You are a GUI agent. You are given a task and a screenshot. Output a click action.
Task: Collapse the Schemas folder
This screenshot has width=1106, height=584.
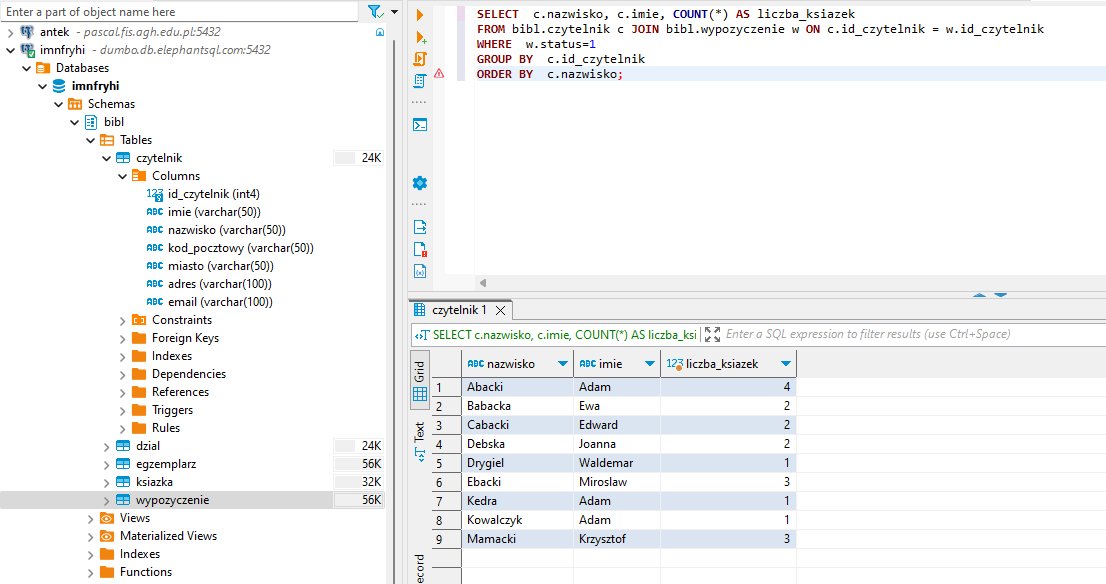[x=59, y=104]
